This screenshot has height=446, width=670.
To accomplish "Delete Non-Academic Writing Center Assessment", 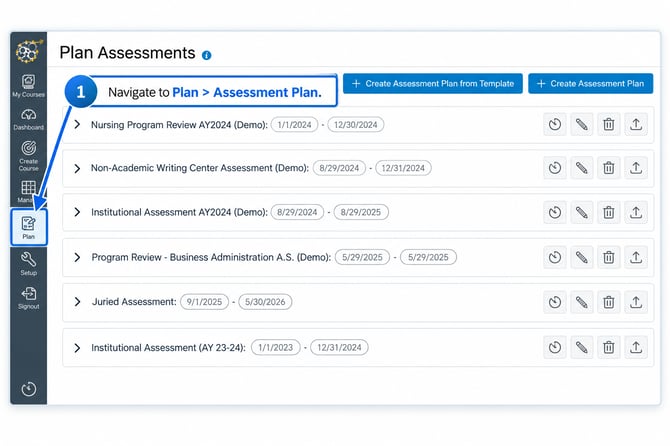I will (x=608, y=168).
